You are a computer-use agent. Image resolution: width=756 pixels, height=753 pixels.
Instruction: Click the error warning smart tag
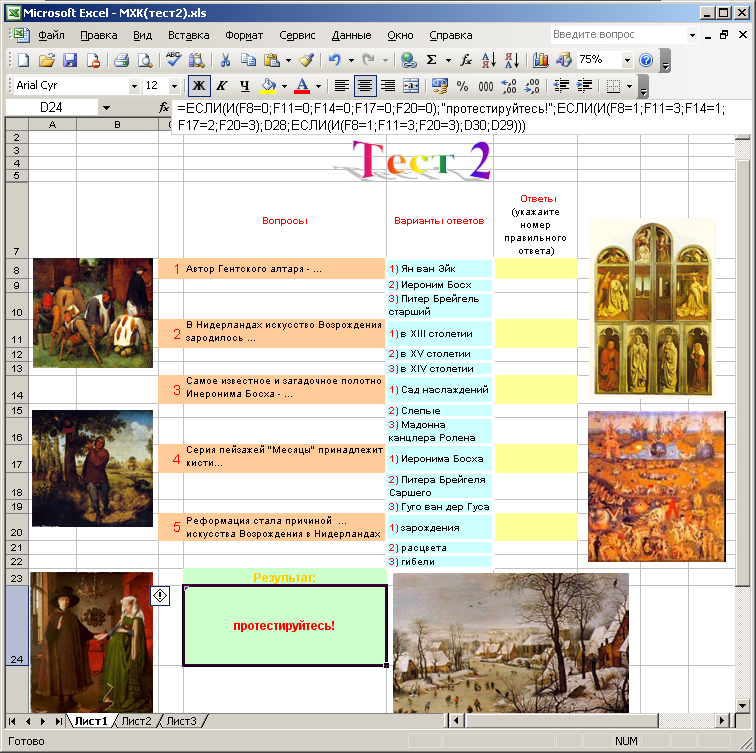point(160,596)
